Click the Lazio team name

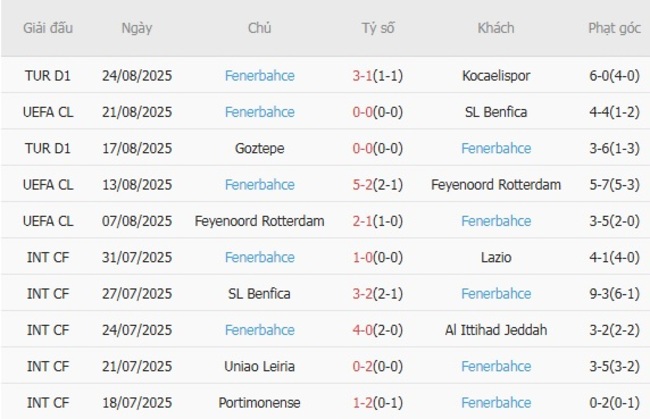point(496,257)
